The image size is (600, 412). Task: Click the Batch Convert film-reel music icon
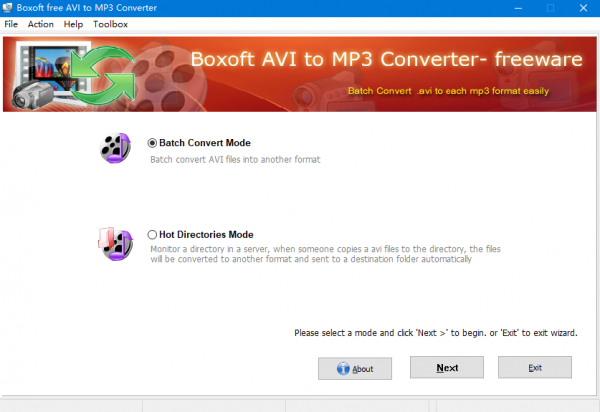(116, 148)
